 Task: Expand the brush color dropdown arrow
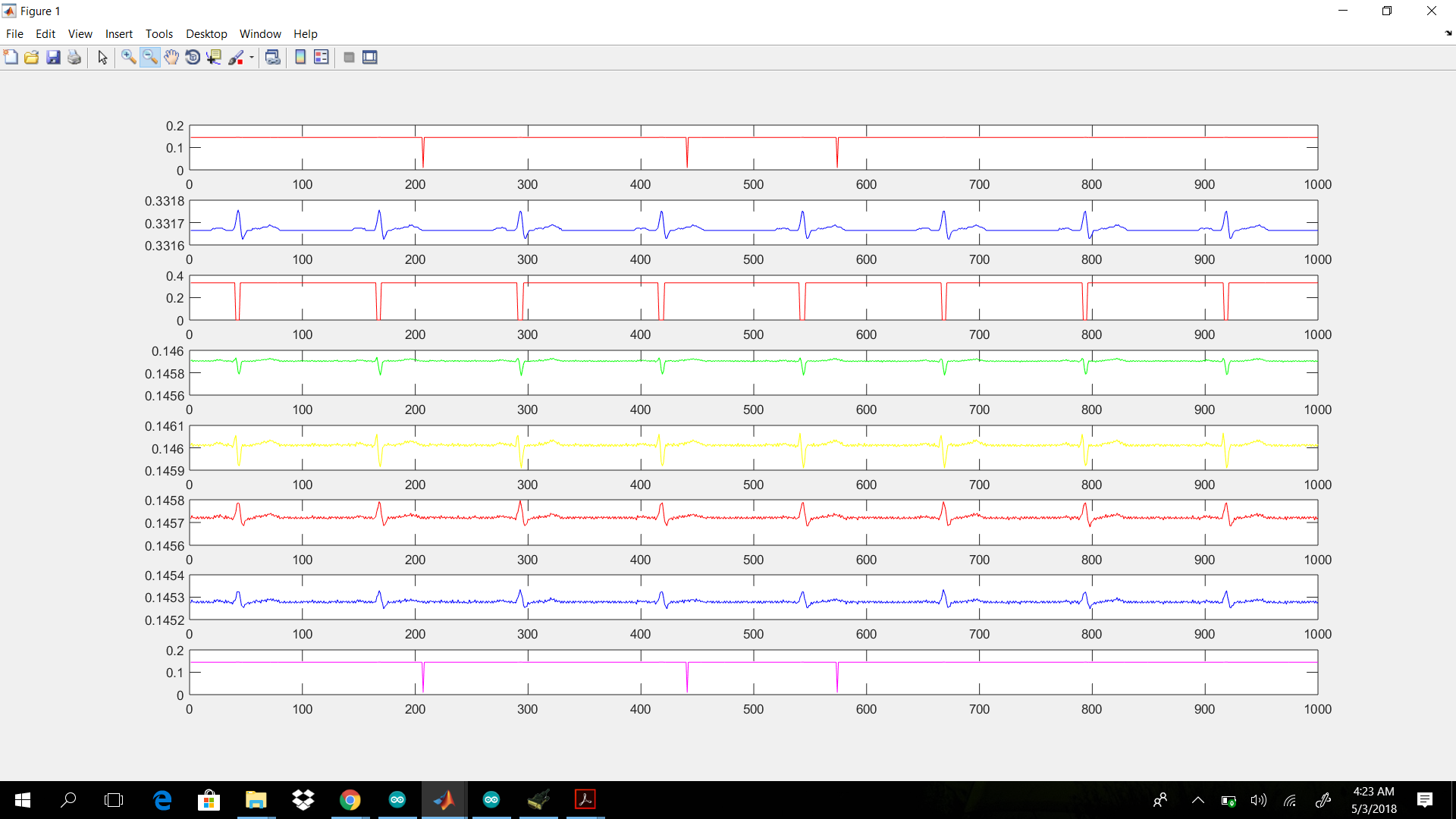252,58
